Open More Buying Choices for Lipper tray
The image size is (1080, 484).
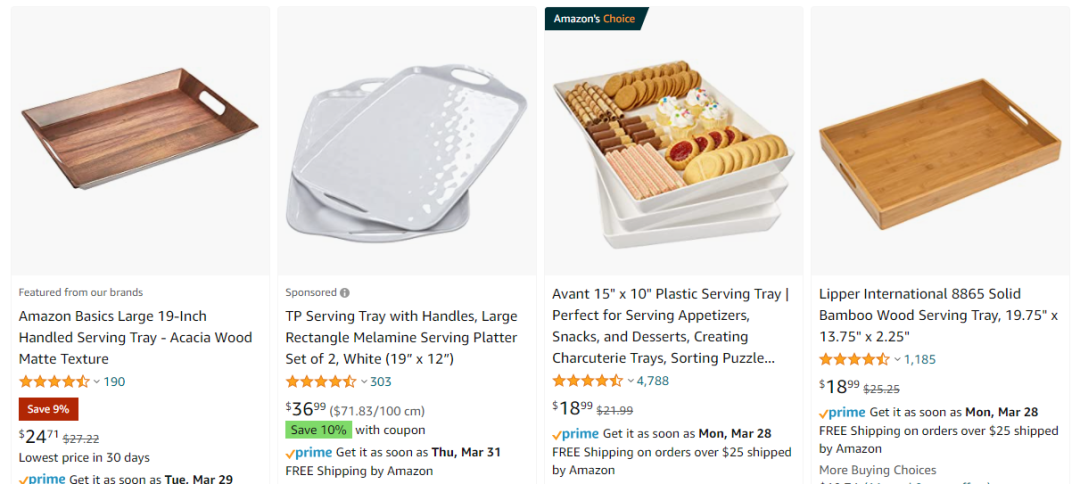[x=877, y=470]
